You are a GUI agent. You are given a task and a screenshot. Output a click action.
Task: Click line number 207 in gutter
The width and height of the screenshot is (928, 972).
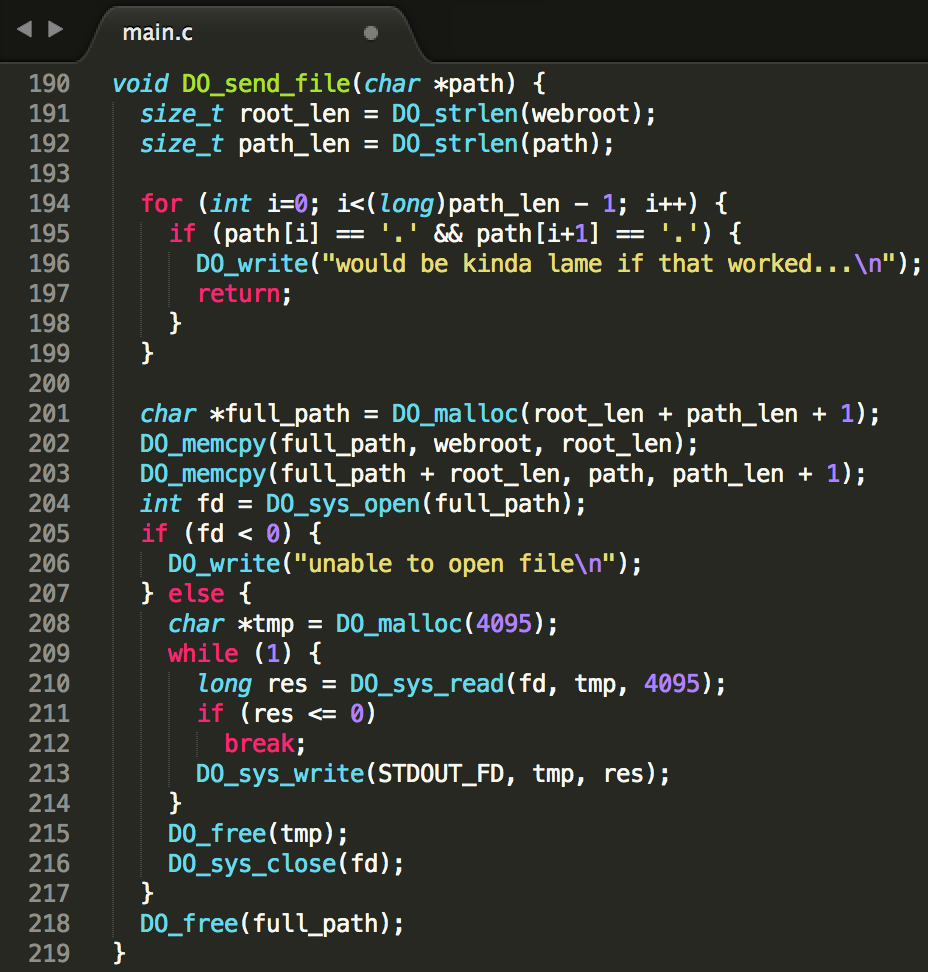(50, 593)
